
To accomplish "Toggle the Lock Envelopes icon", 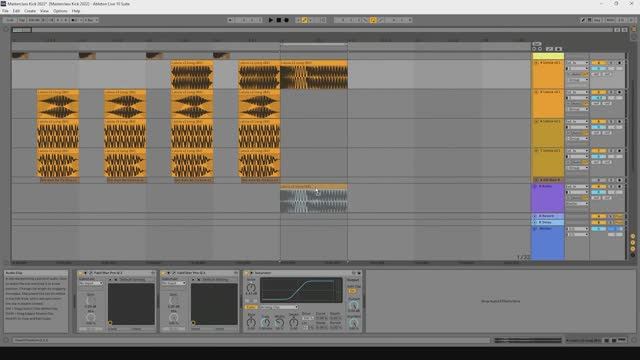I will [x=558, y=49].
